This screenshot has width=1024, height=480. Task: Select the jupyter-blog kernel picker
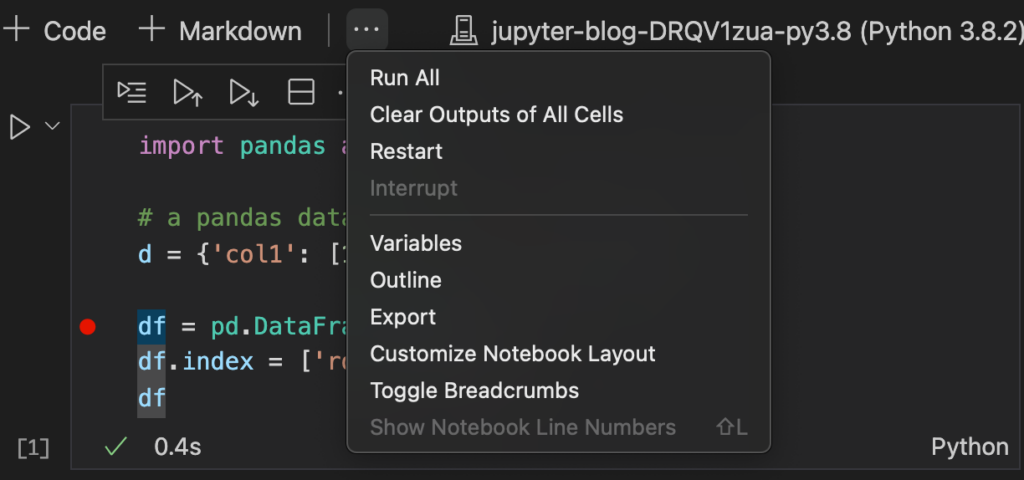coord(736,30)
